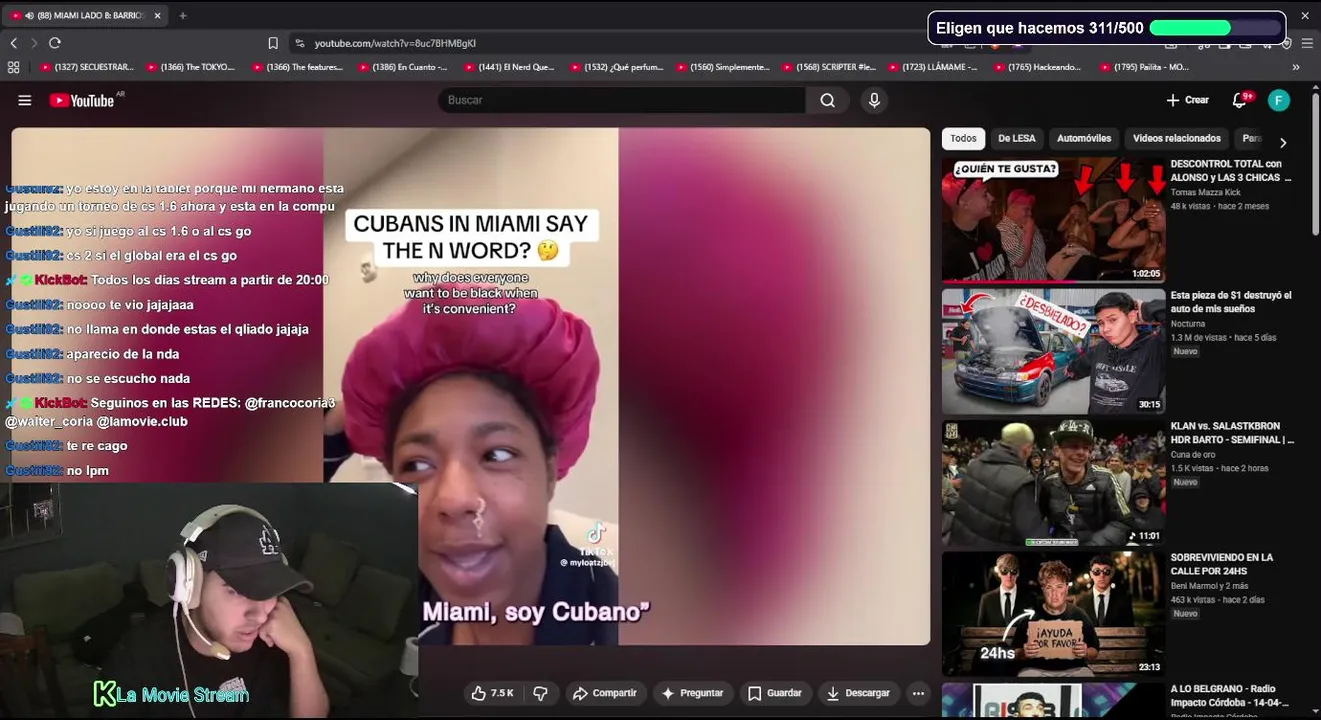Click the Descargar button

point(858,693)
